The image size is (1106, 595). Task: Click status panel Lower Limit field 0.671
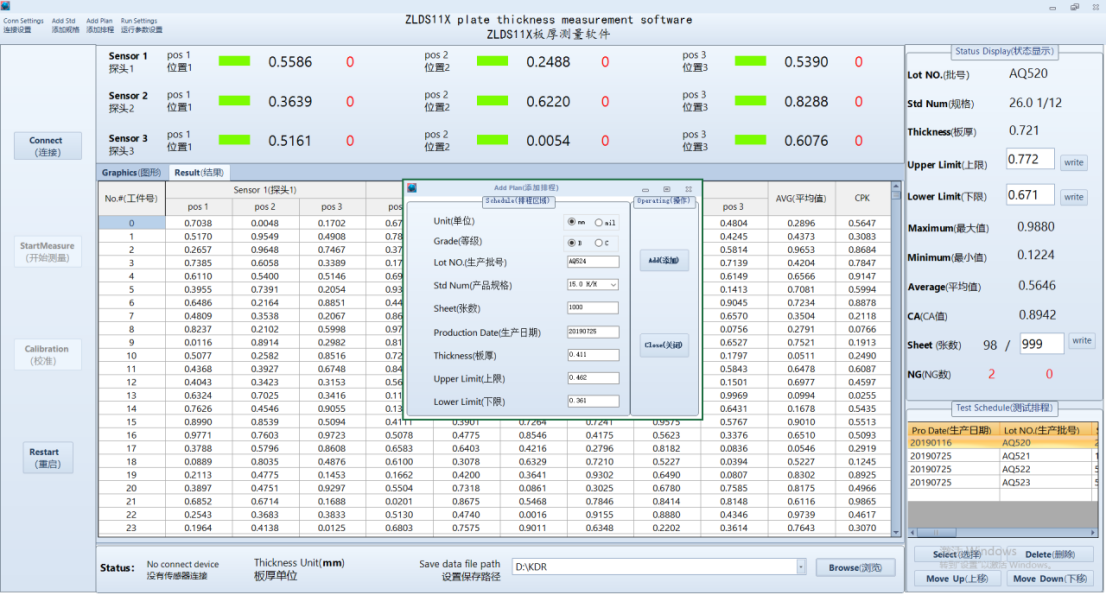pyautogui.click(x=1030, y=195)
